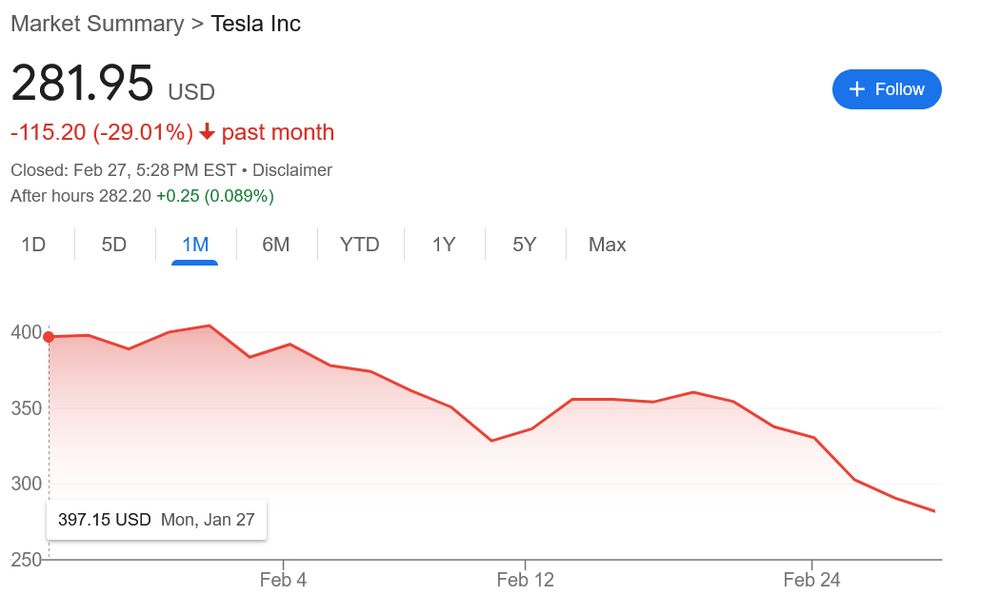Viewport: 1000px width, 612px height.
Task: Click the plus icon on Follow
Action: pyautogui.click(x=856, y=89)
